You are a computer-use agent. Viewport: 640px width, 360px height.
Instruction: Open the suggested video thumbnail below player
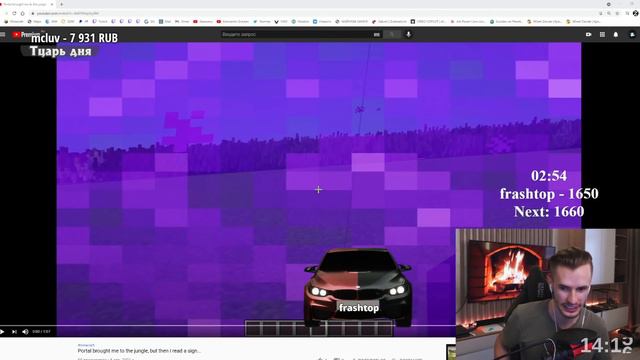tap(451, 352)
